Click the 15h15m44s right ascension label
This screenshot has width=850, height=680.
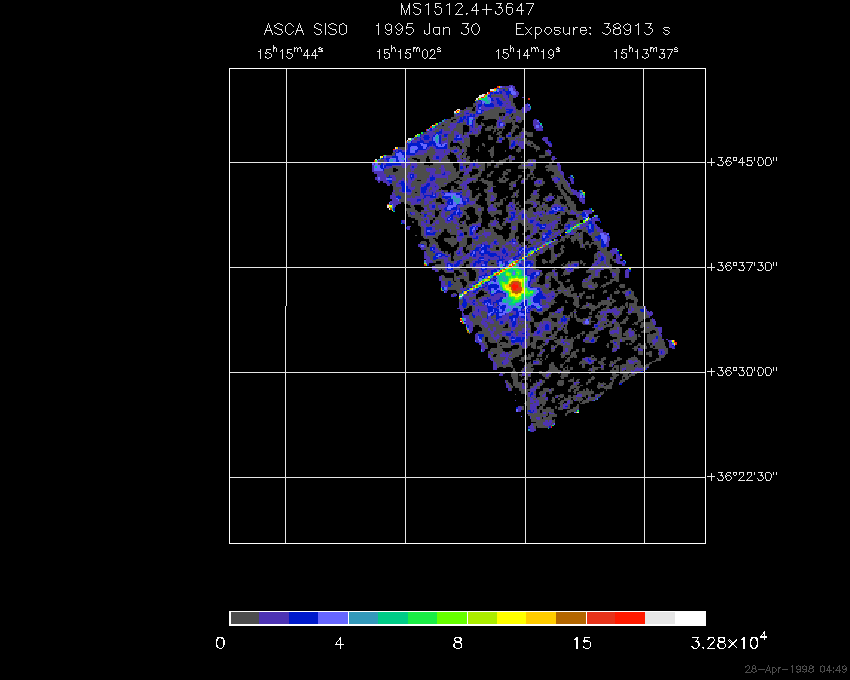click(289, 54)
